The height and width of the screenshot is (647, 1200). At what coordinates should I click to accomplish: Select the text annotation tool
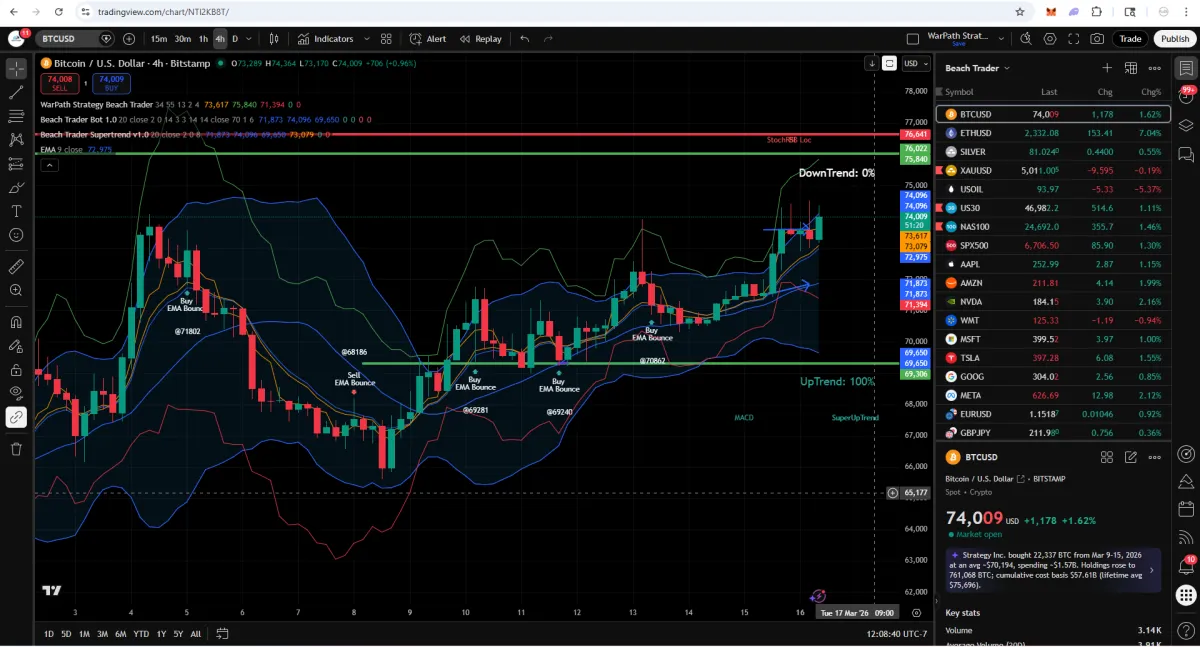(x=16, y=211)
